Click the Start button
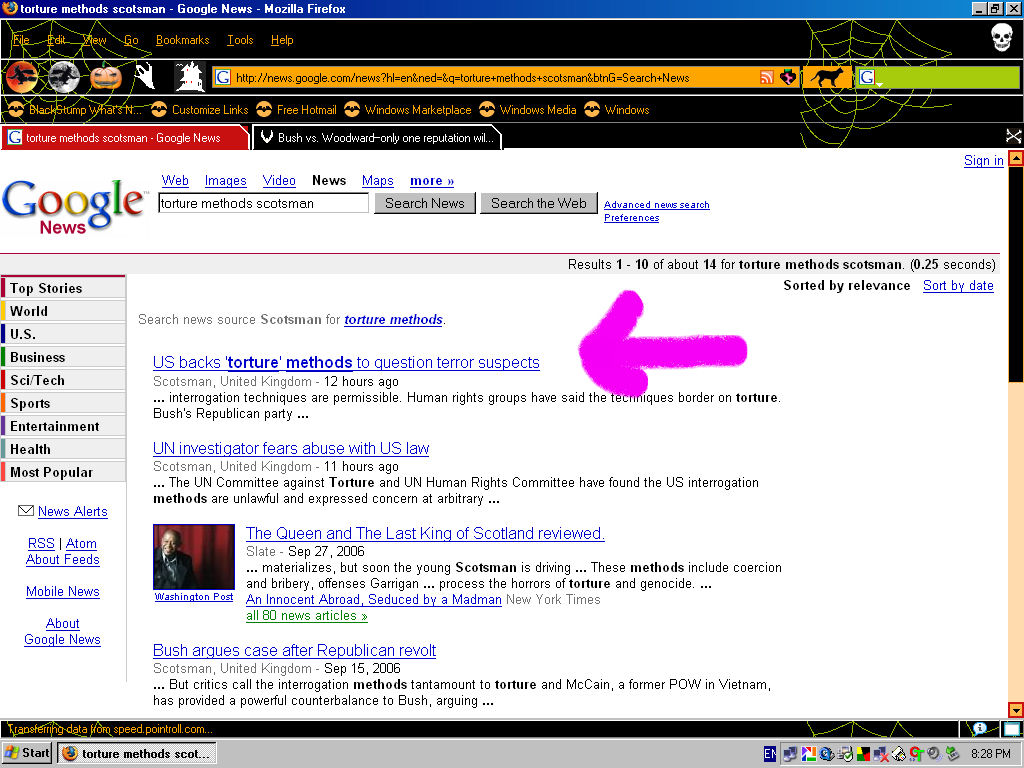This screenshot has width=1024, height=768. [27, 753]
